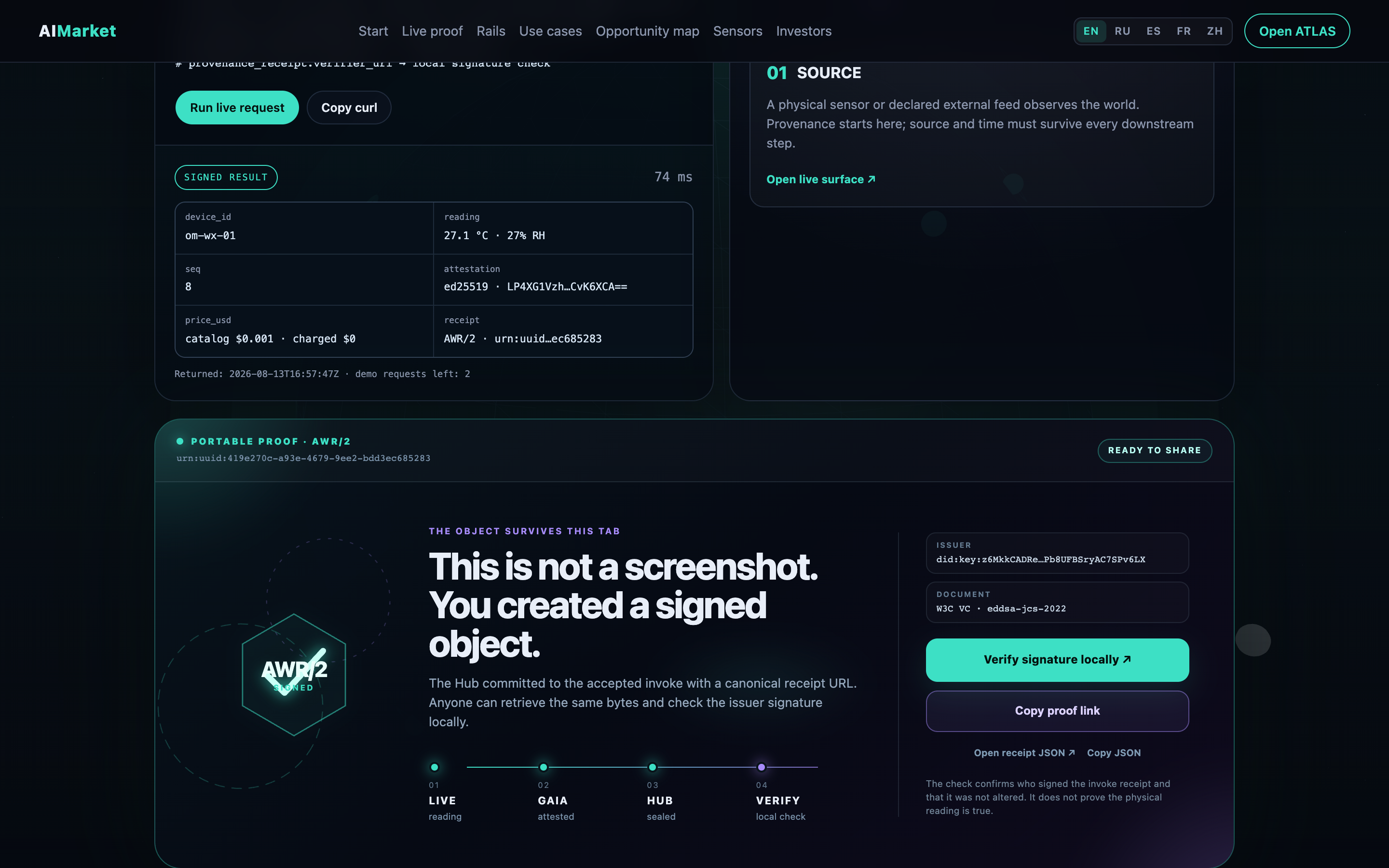The height and width of the screenshot is (868, 1389).
Task: Click price_usd catalog $0.001 value
Action: [271, 339]
